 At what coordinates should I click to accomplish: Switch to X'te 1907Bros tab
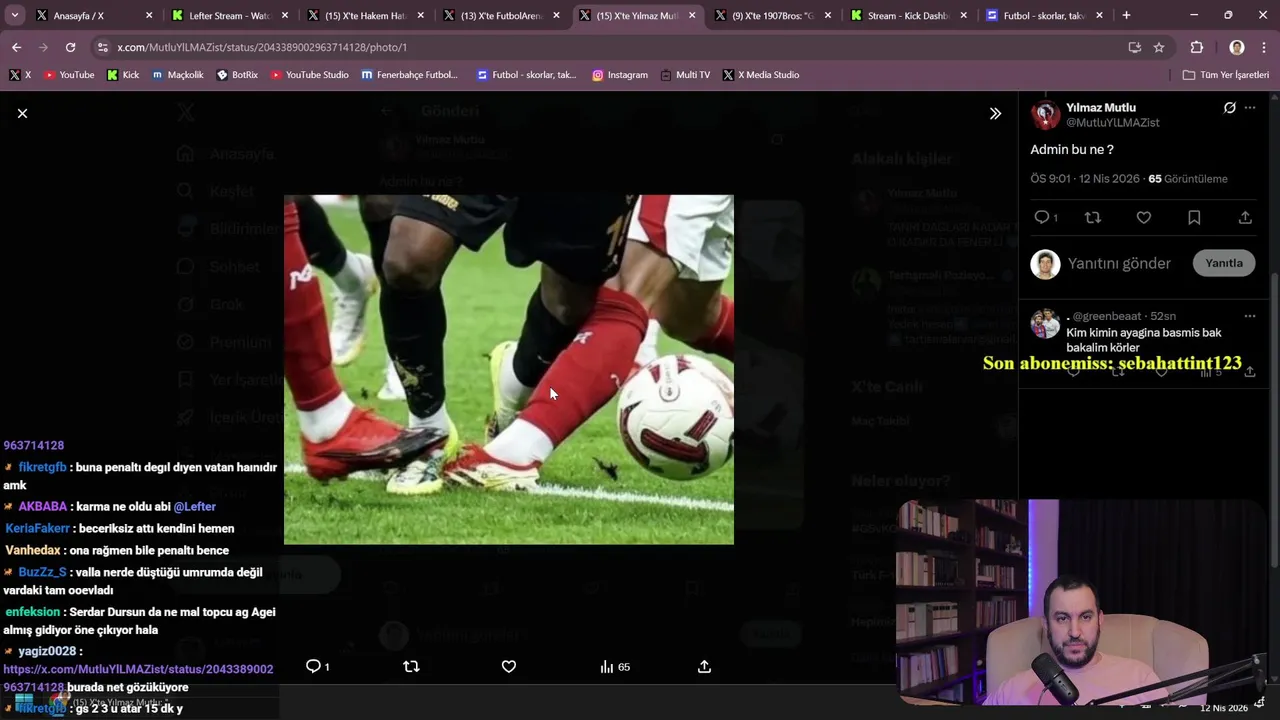pyautogui.click(x=770, y=16)
